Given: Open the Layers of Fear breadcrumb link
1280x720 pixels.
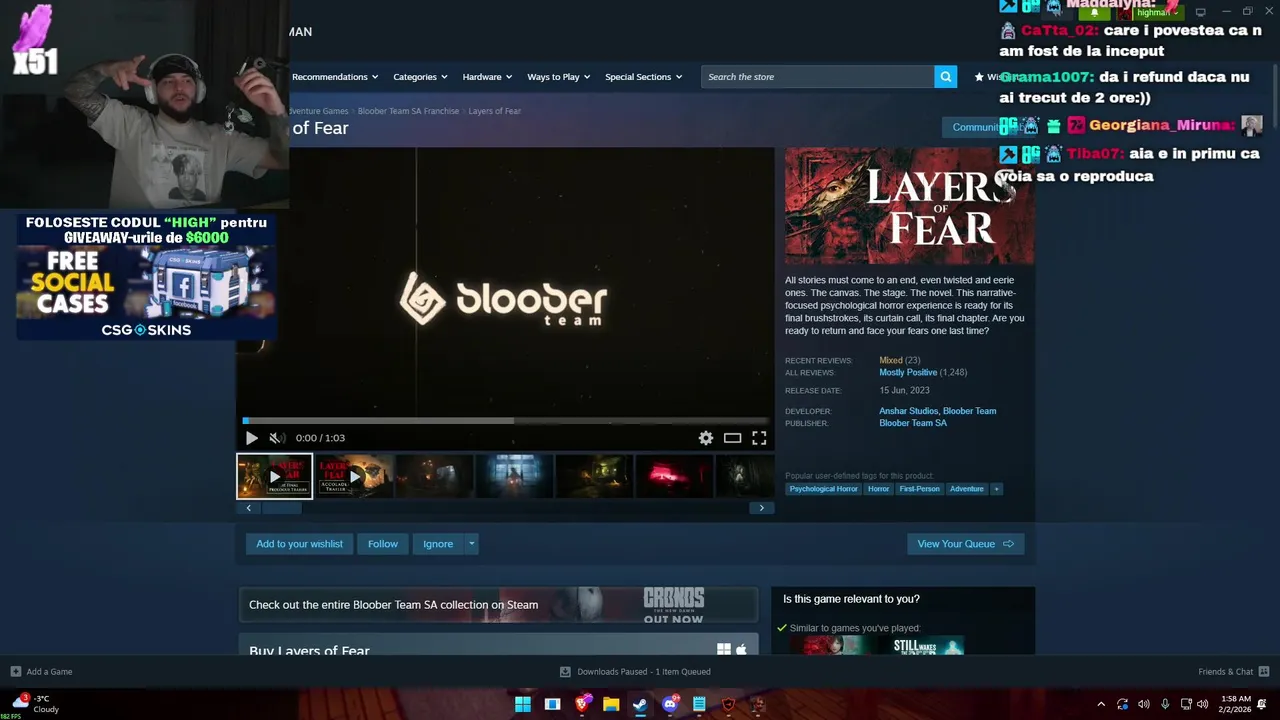Looking at the screenshot, I should click(x=494, y=111).
